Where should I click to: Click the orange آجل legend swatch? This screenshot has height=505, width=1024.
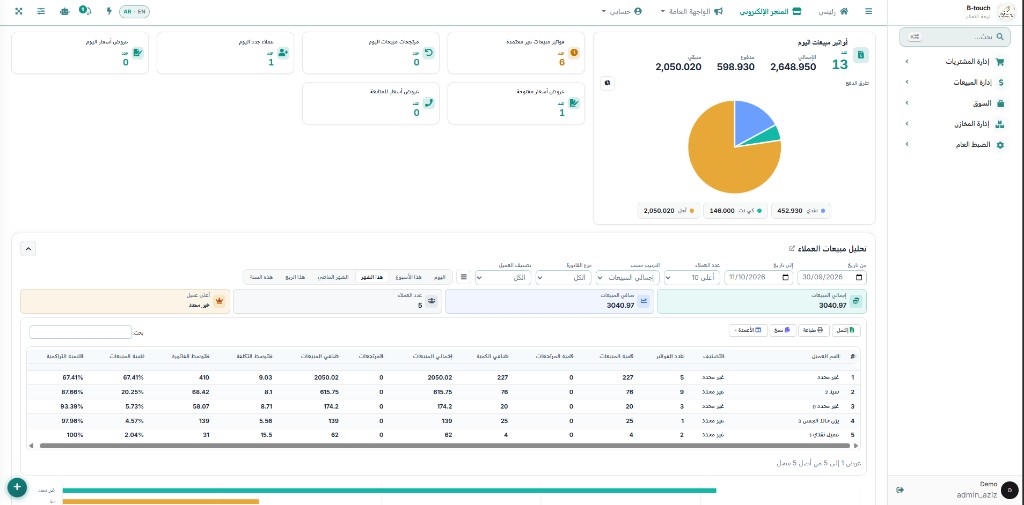(692, 211)
